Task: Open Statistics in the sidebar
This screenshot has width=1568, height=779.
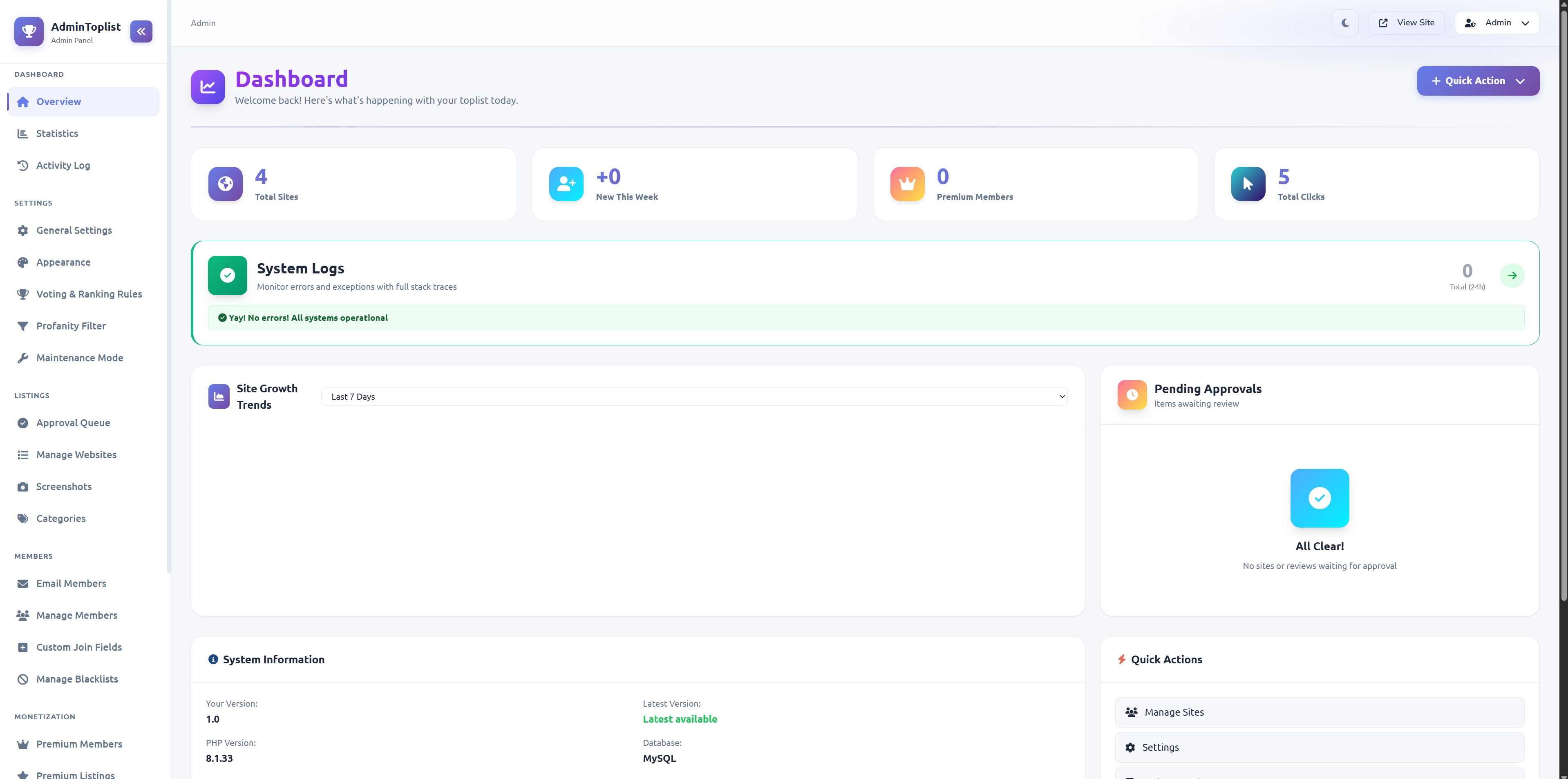Action: click(57, 133)
